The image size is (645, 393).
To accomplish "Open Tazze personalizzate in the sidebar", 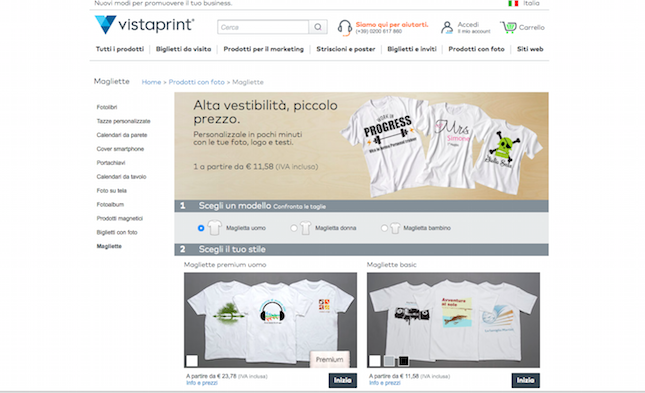I will coord(123,121).
